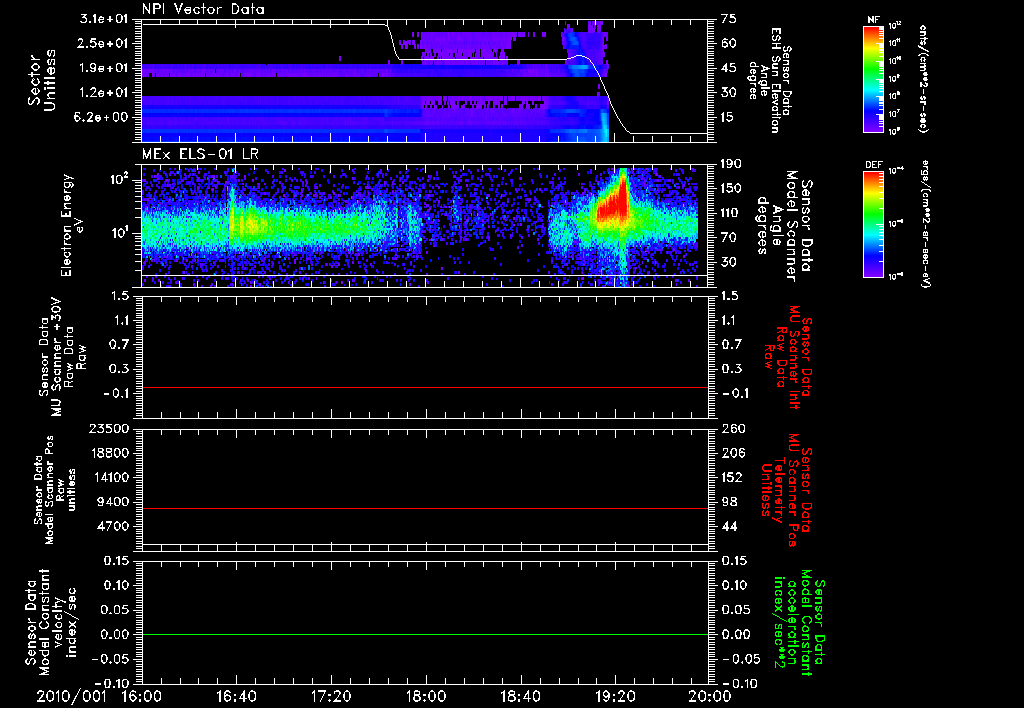The width and height of the screenshot is (1024, 708).
Task: Click the 110 scanner angle tick label
Action: [731, 213]
